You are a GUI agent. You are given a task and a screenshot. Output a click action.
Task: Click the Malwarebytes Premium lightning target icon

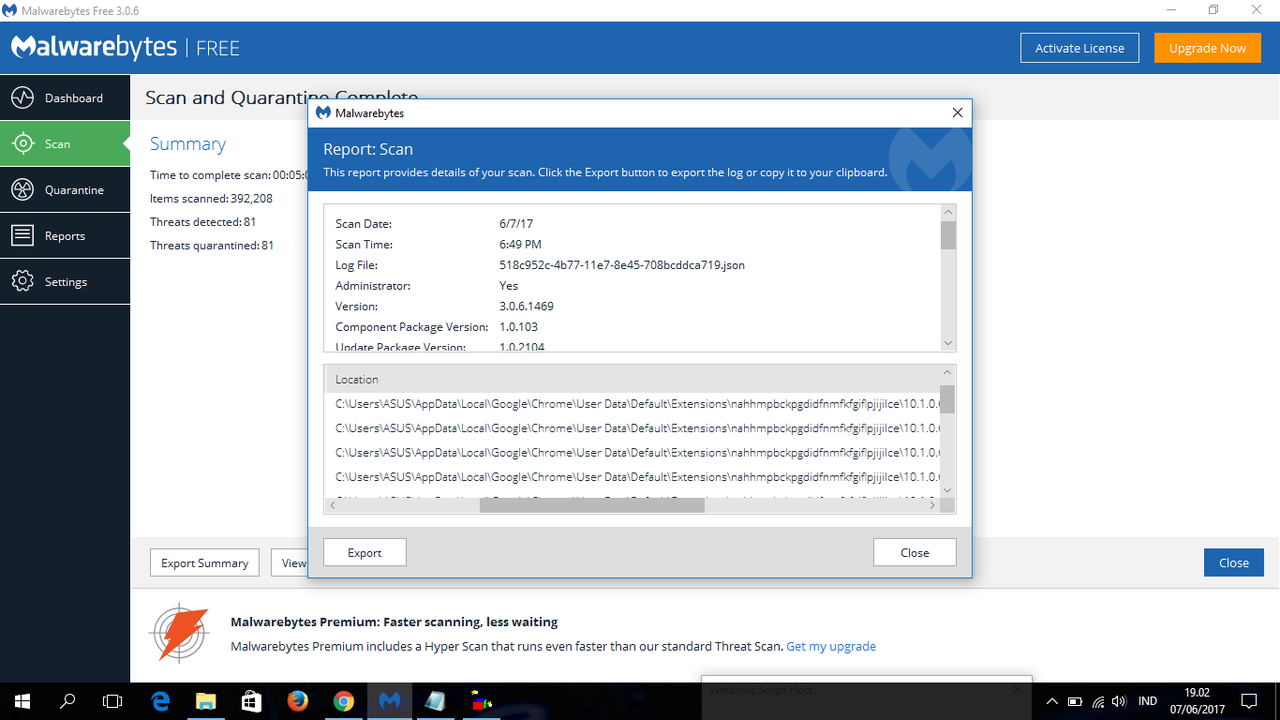(179, 634)
